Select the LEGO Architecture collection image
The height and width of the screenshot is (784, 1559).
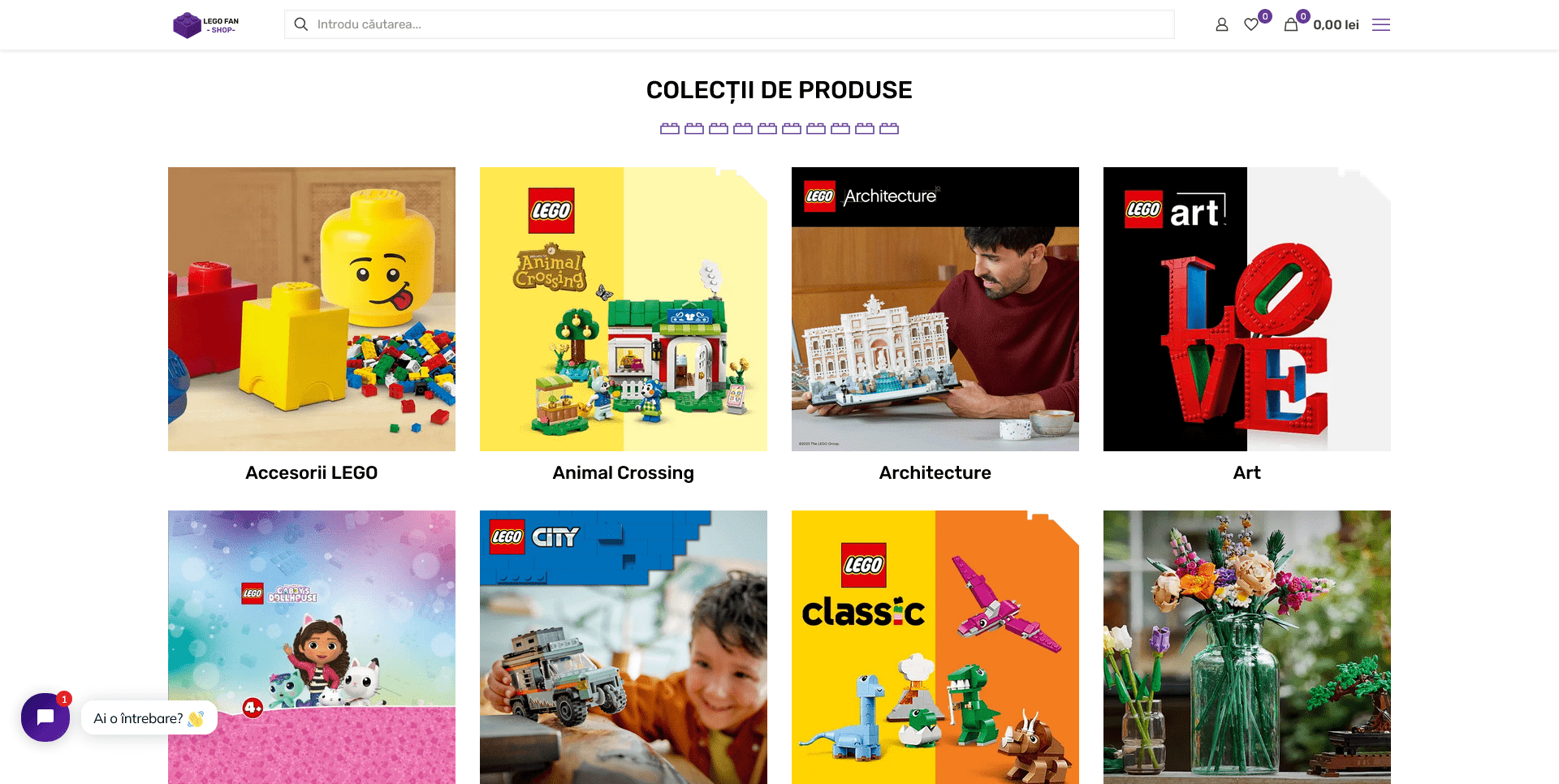tap(935, 309)
